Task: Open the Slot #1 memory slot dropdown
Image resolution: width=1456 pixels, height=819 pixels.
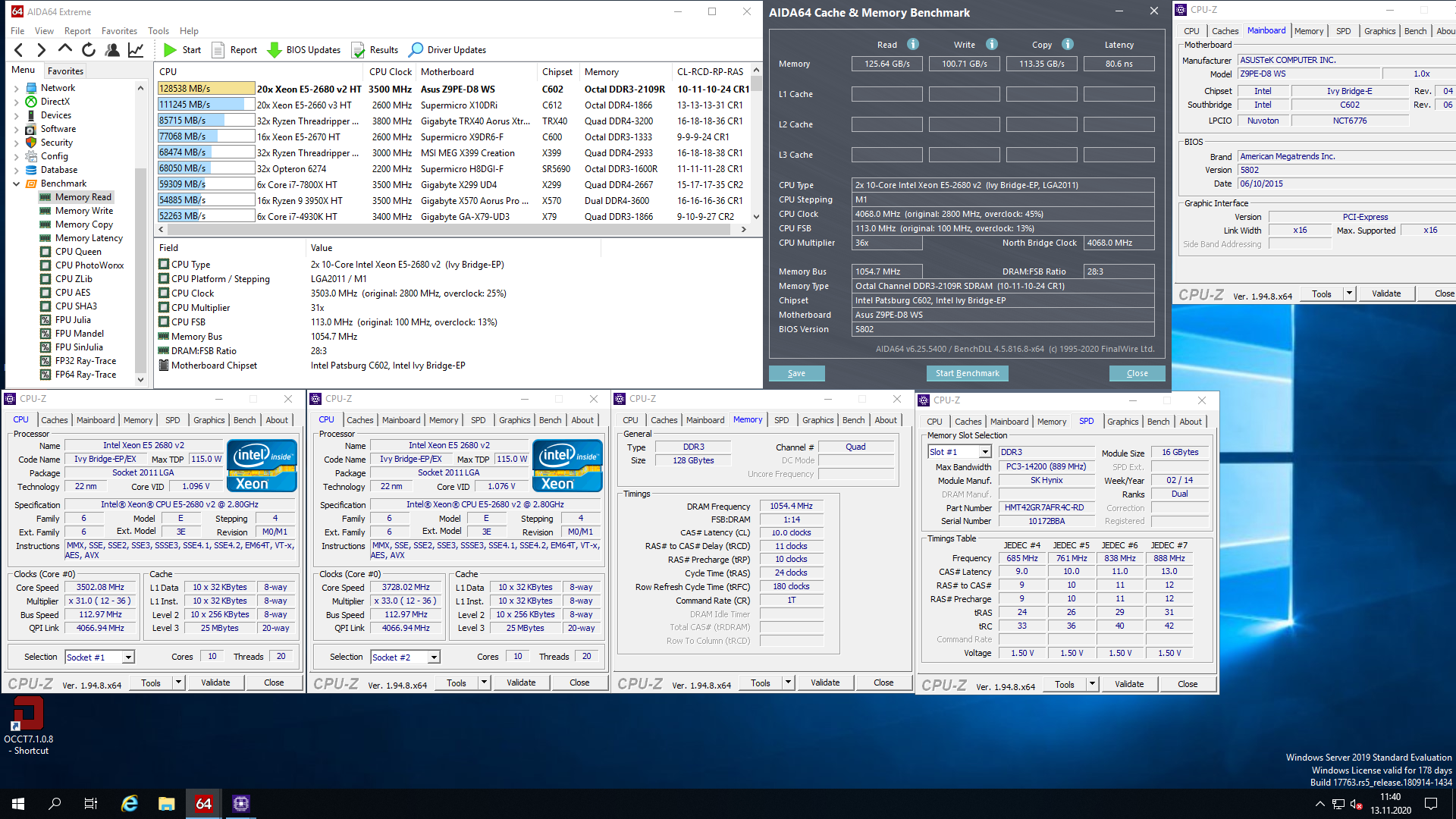Action: [985, 452]
